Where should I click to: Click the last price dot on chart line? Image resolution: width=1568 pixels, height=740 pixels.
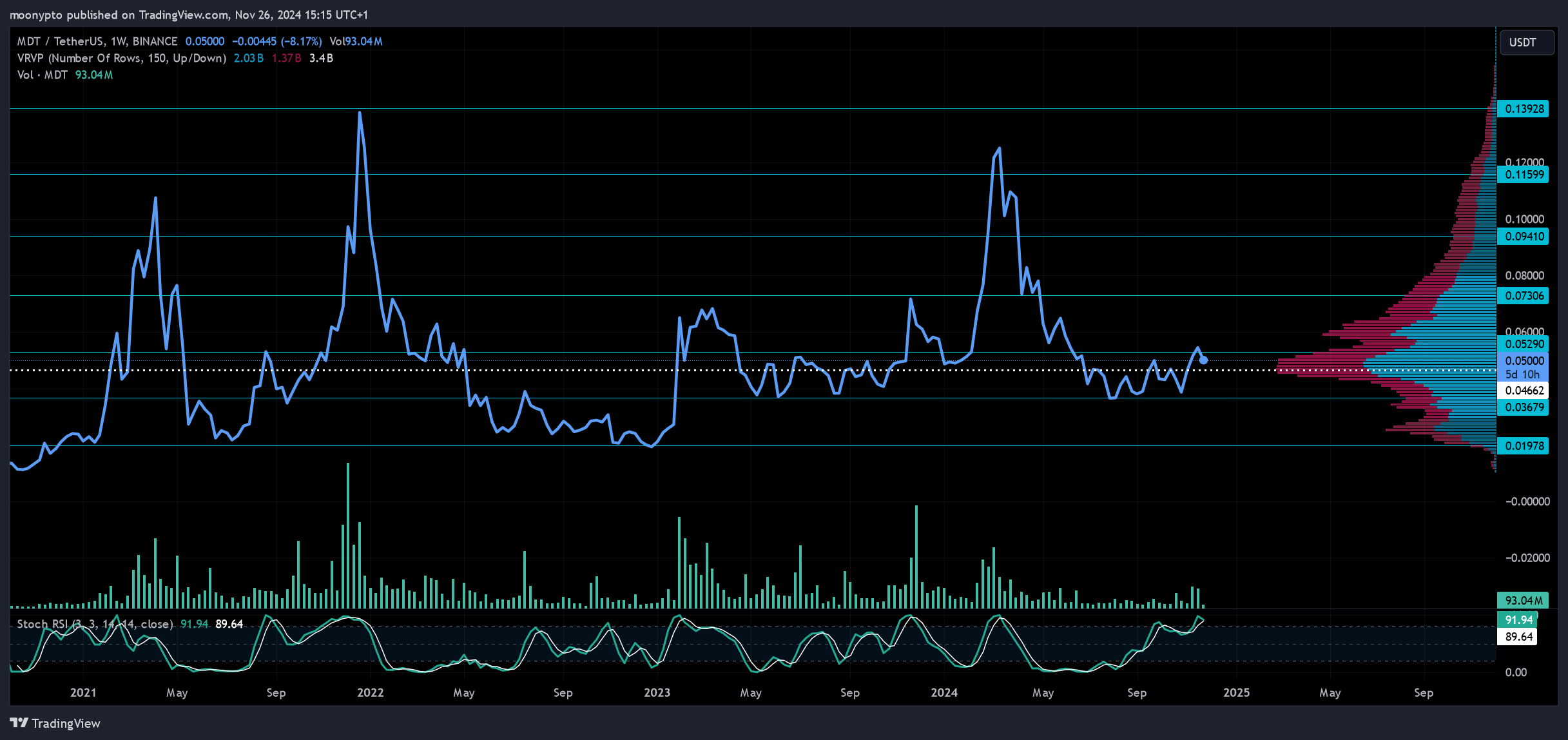[x=1203, y=360]
